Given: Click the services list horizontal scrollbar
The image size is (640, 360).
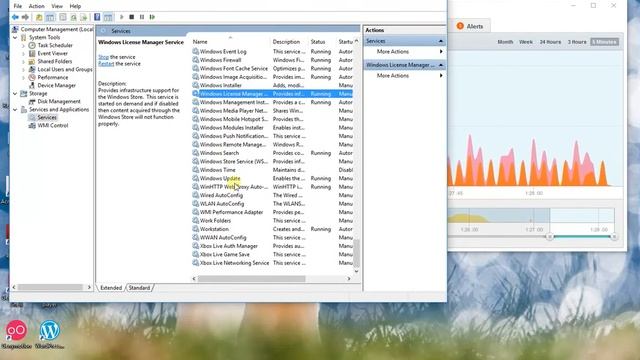Looking at the screenshot, I should [251, 279].
